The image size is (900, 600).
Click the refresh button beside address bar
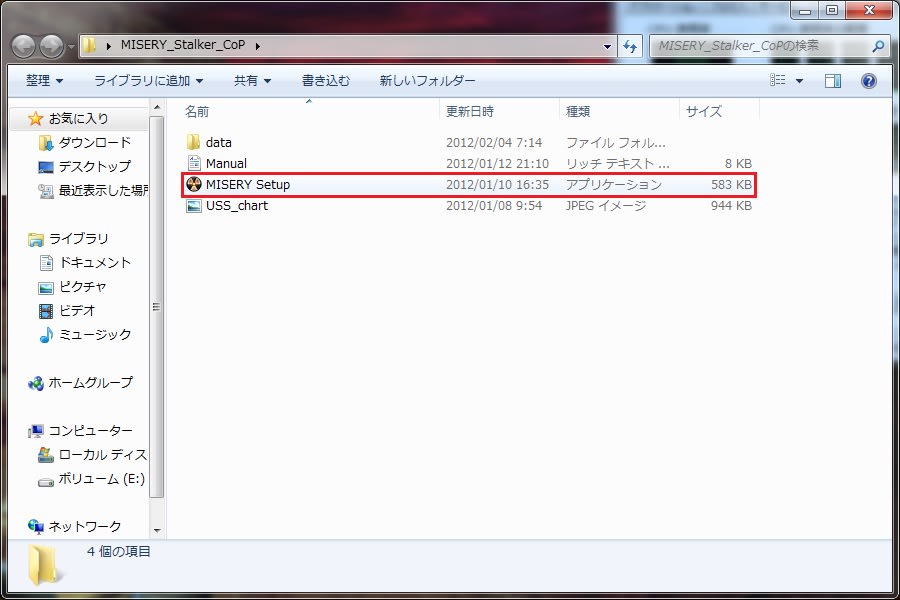[630, 47]
